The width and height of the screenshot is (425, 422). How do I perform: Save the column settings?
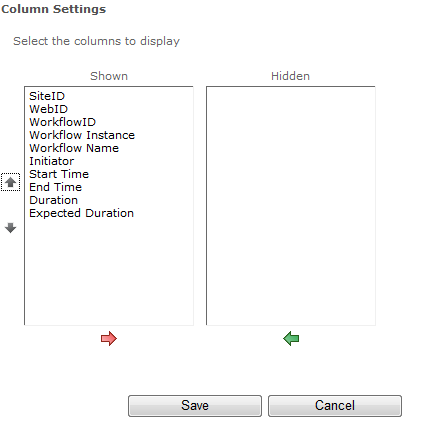195,406
